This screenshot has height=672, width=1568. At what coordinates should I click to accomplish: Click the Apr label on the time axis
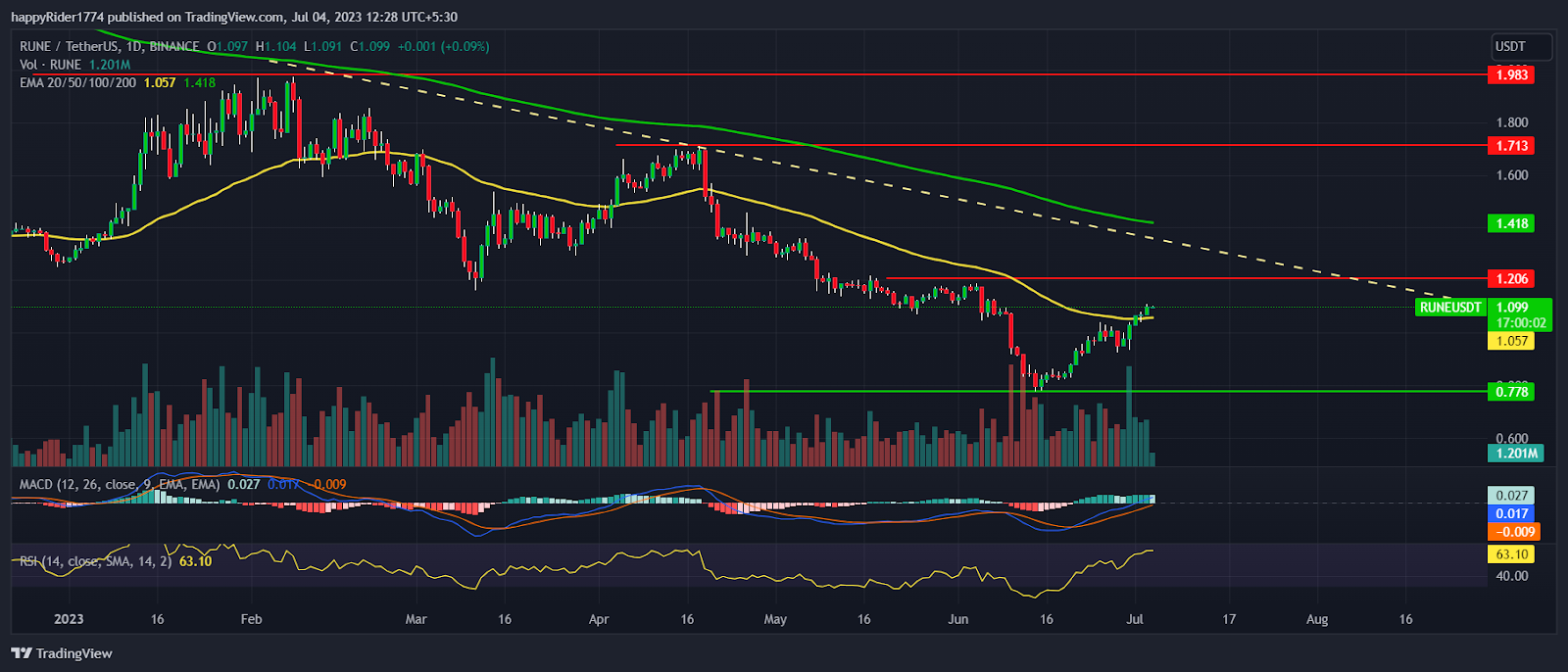click(599, 619)
